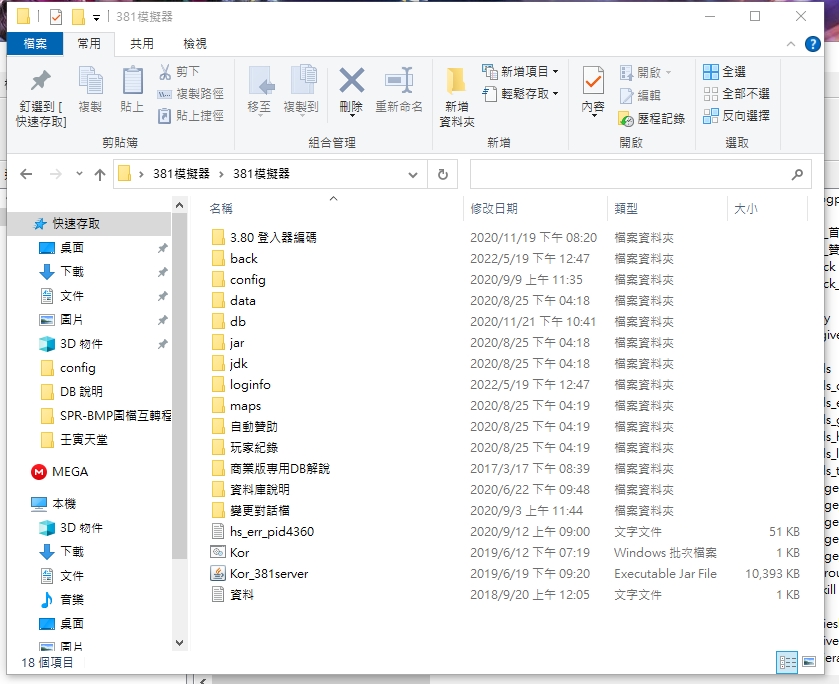Go up one folder level
The width and height of the screenshot is (839, 684).
pyautogui.click(x=100, y=174)
